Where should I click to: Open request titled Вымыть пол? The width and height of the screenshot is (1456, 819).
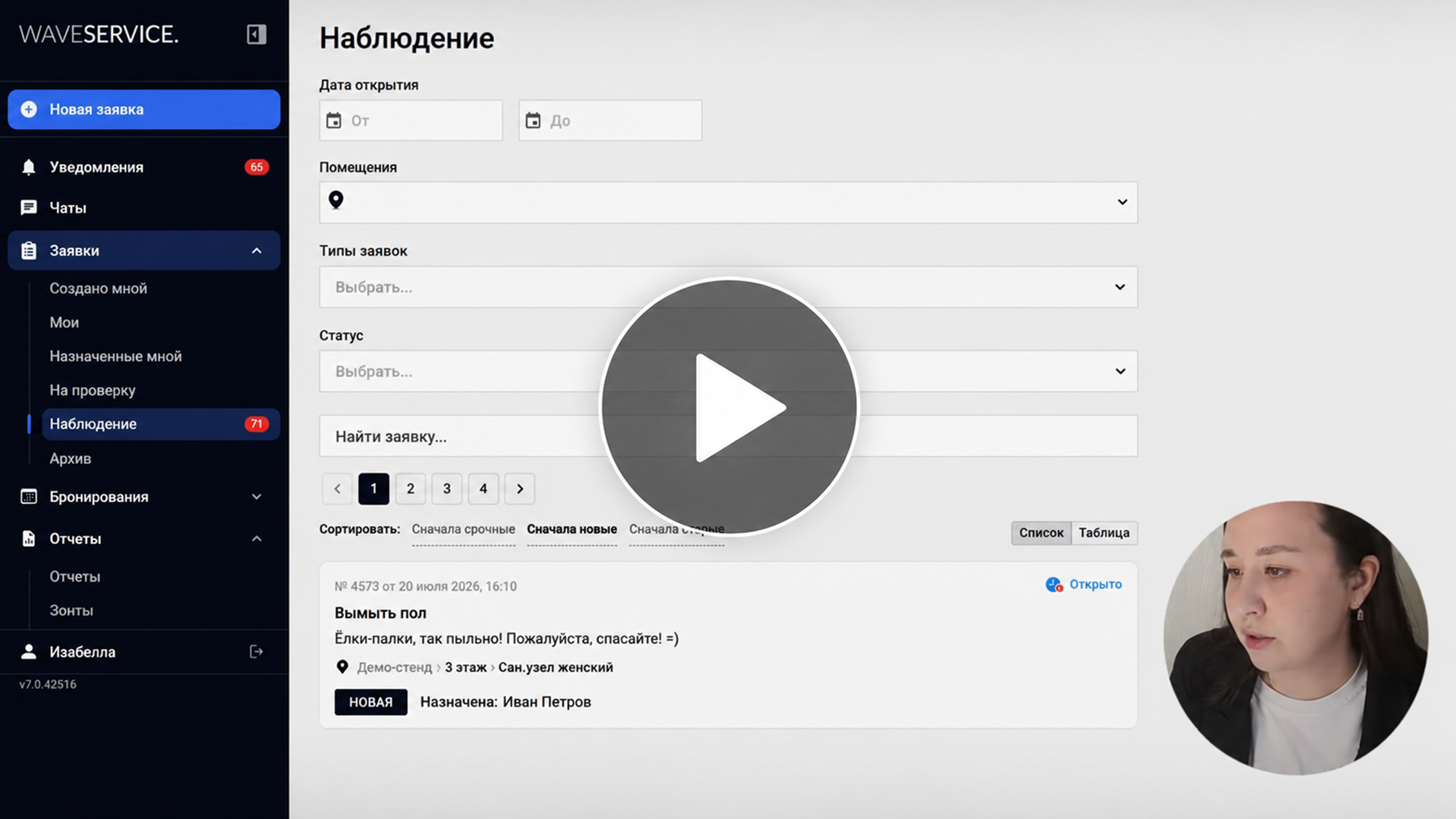coord(380,613)
